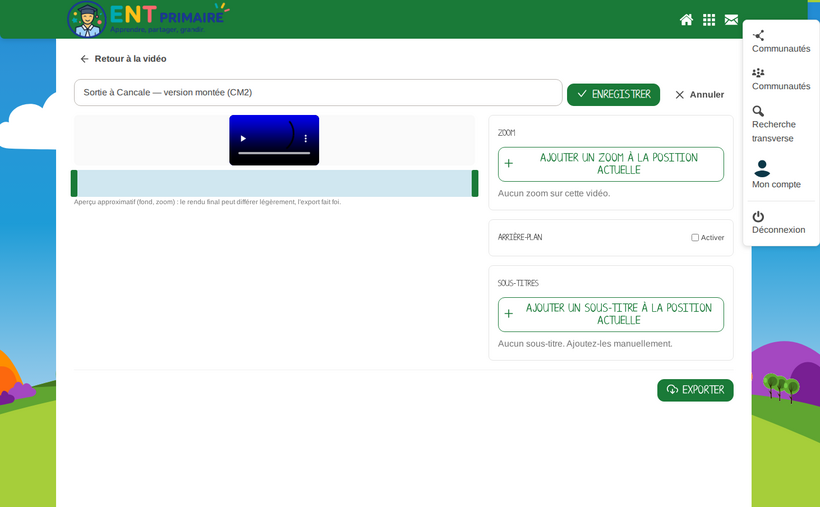820x507 pixels.
Task: Open the messaging envelope icon
Action: tap(731, 20)
